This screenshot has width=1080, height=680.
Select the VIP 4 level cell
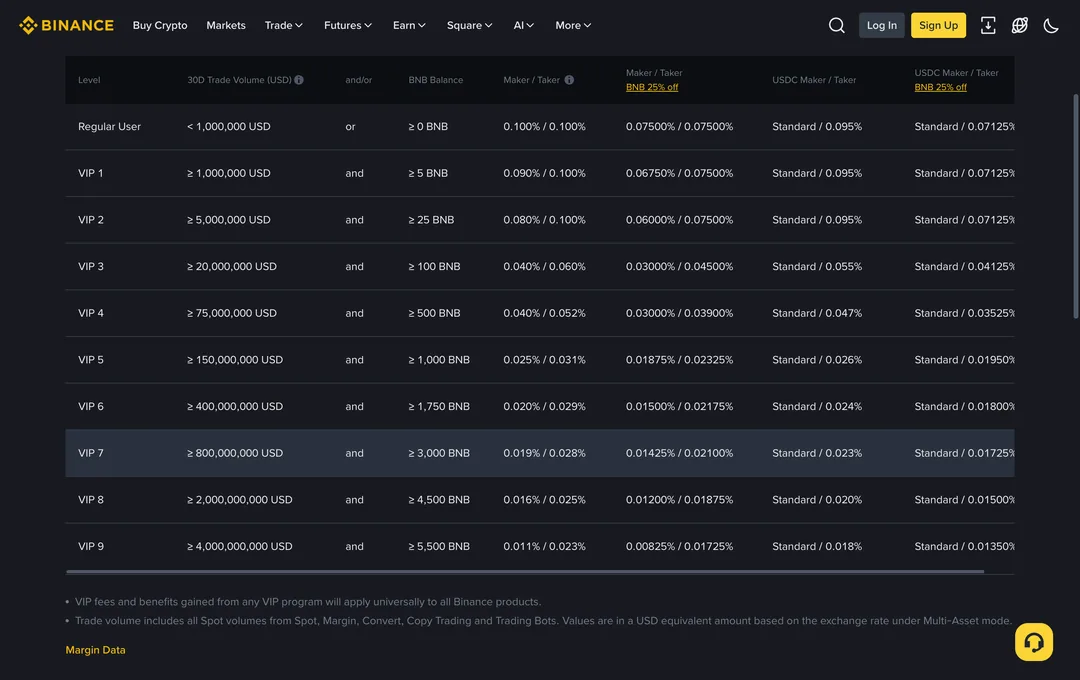coord(91,313)
